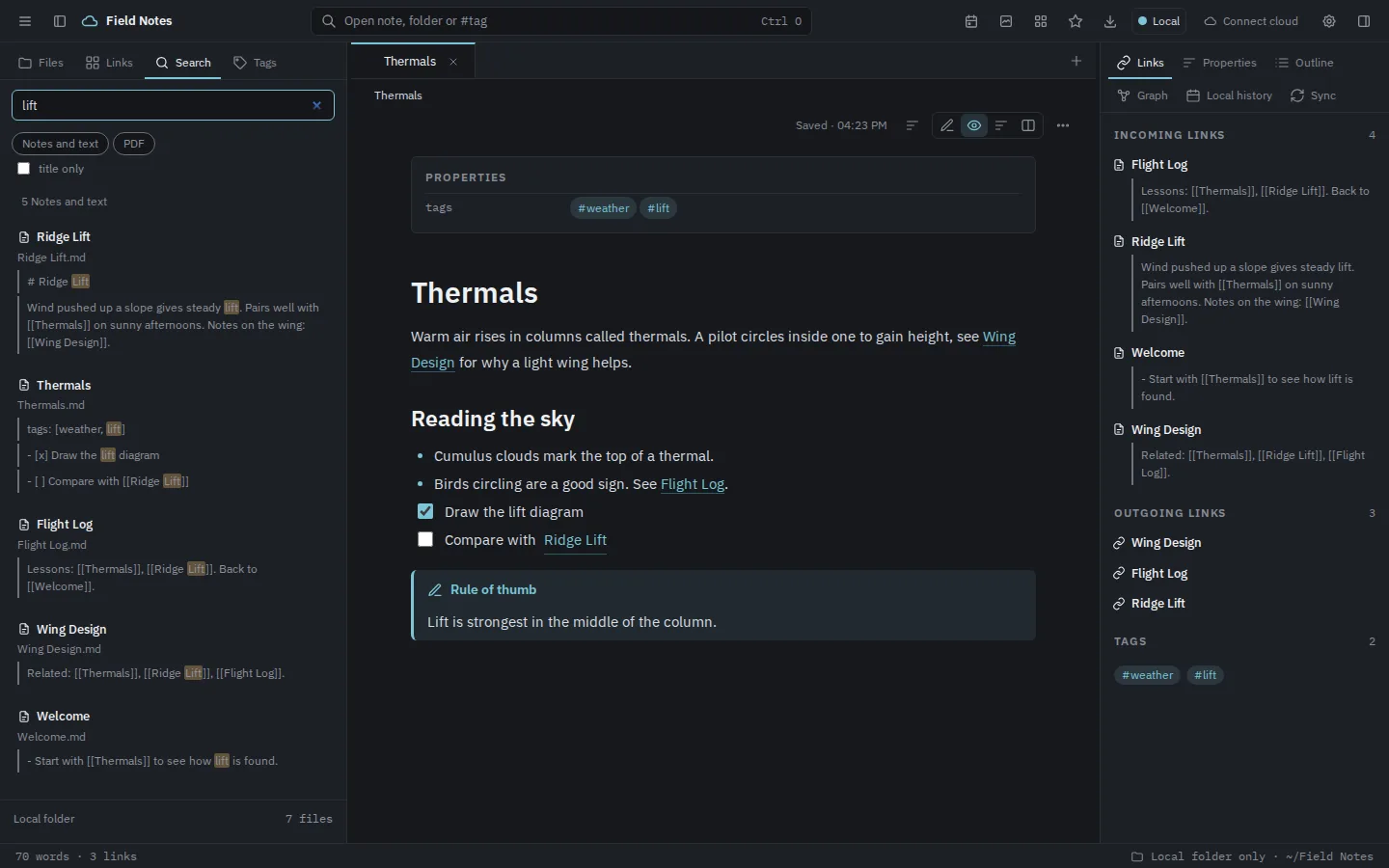Switch to the Files tab
This screenshot has width=1389, height=868.
point(41,63)
